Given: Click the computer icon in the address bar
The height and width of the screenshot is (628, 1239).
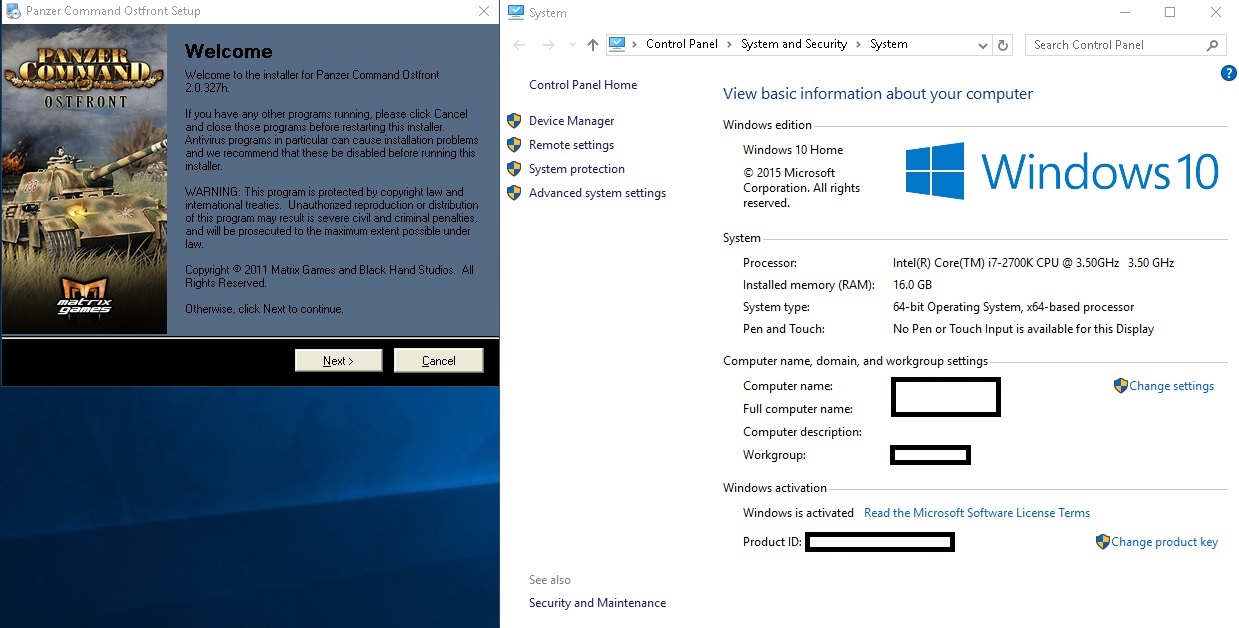Looking at the screenshot, I should (x=617, y=44).
